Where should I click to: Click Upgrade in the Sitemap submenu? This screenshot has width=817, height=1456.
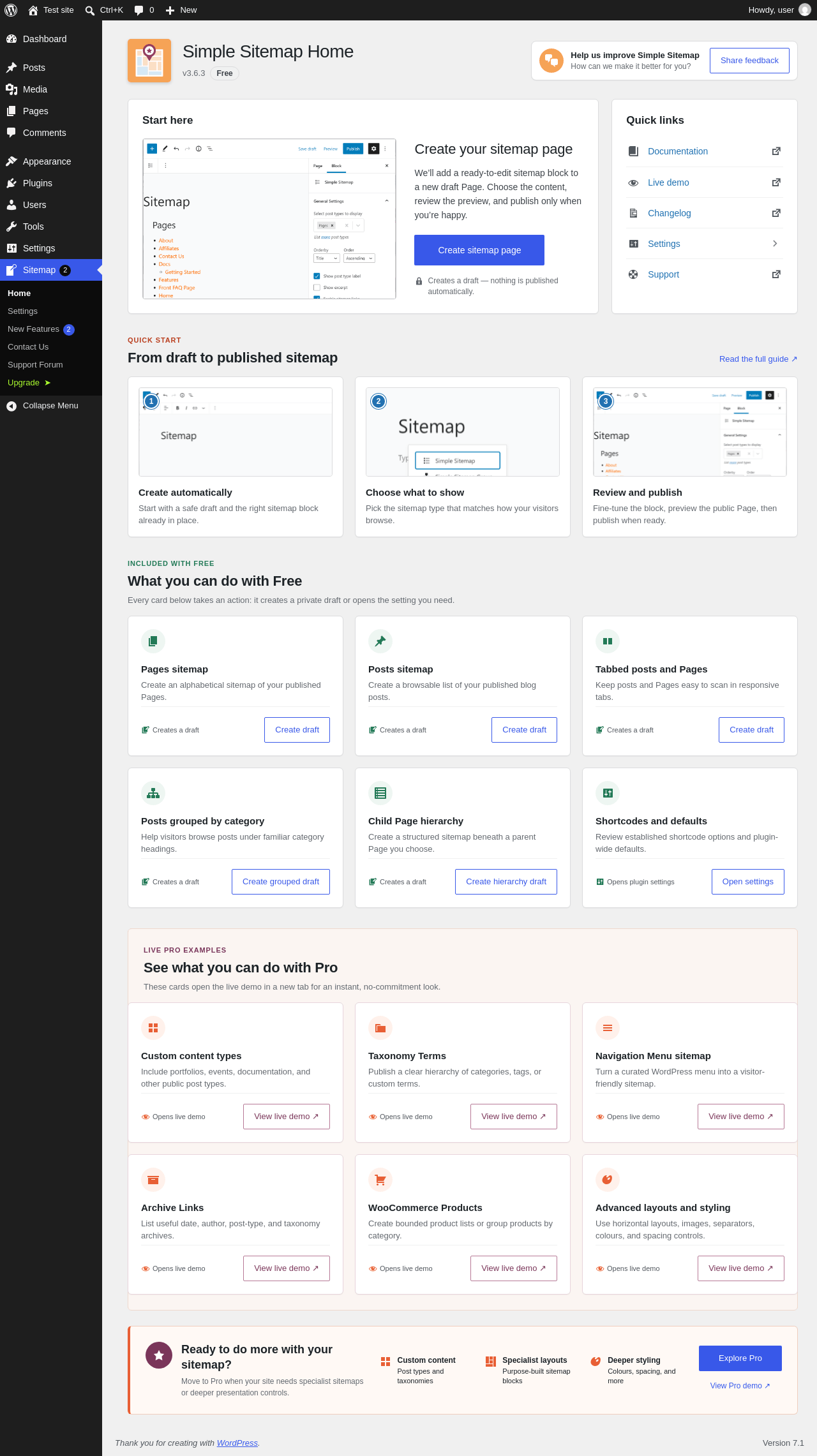51,383
